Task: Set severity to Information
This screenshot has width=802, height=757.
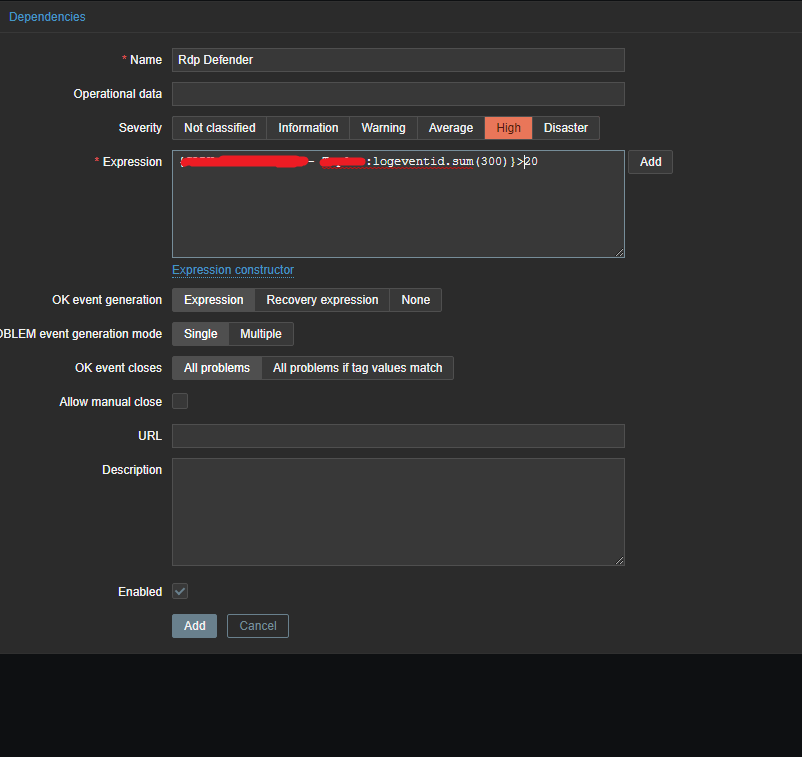Action: [x=308, y=128]
